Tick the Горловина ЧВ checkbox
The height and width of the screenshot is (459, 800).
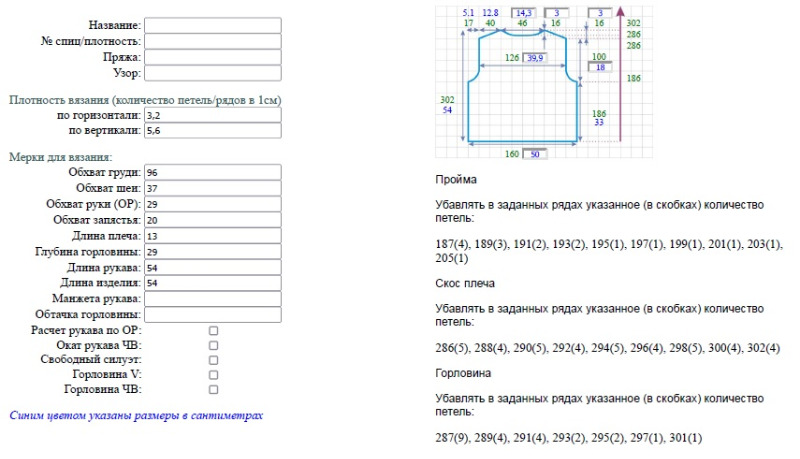(x=213, y=390)
